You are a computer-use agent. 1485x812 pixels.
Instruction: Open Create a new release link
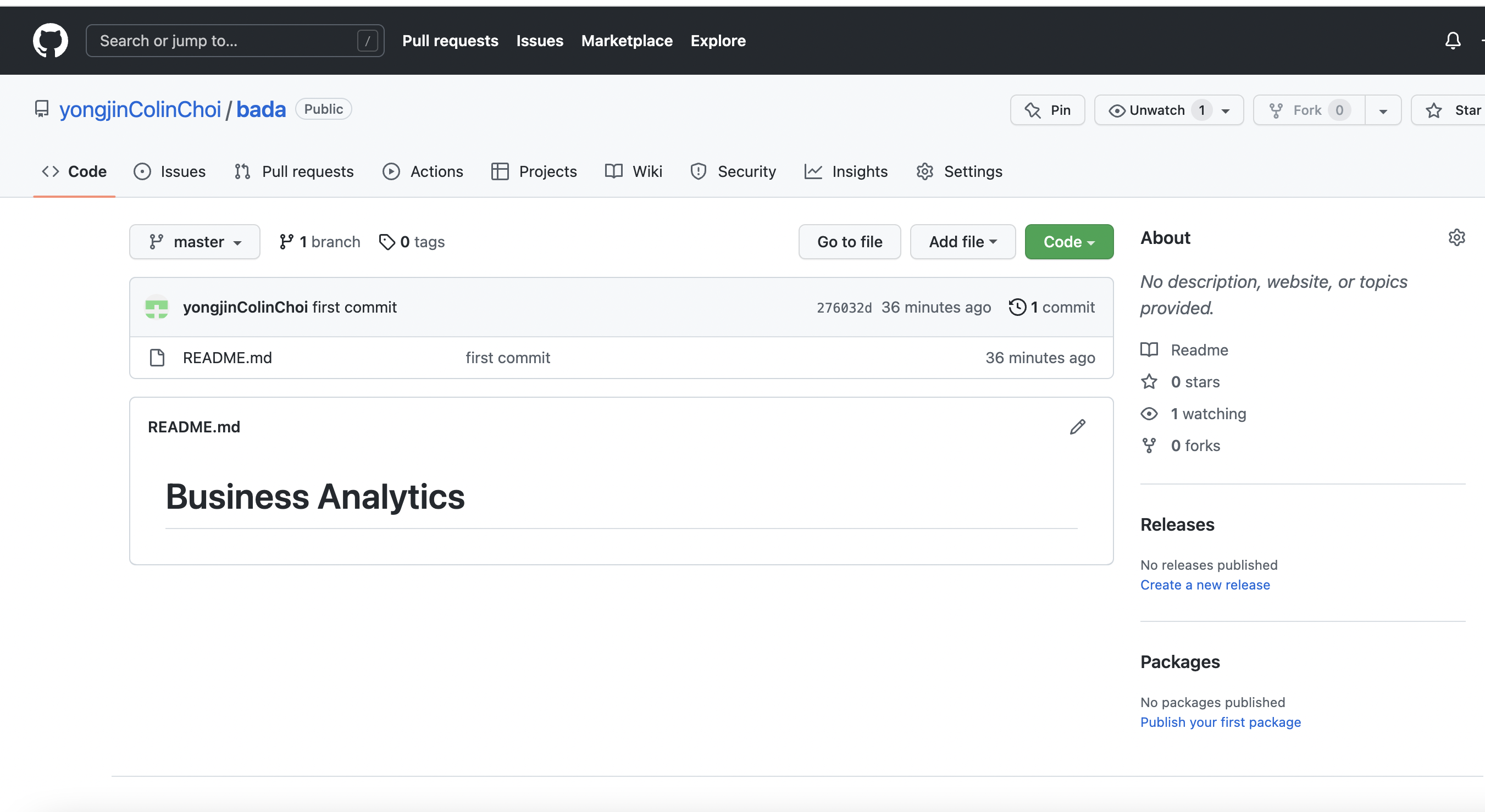pos(1205,585)
